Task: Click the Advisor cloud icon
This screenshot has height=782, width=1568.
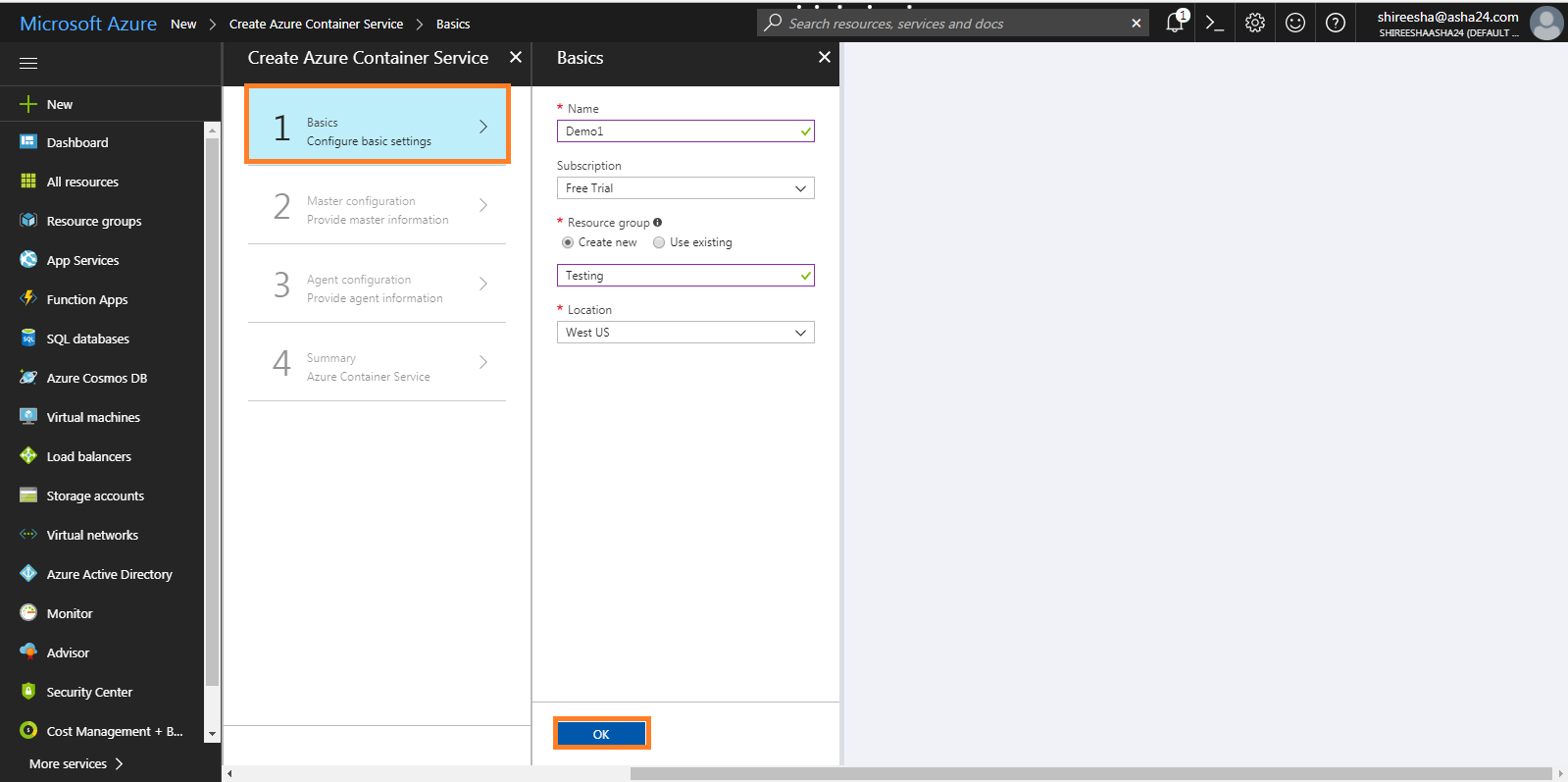Action: 28,652
